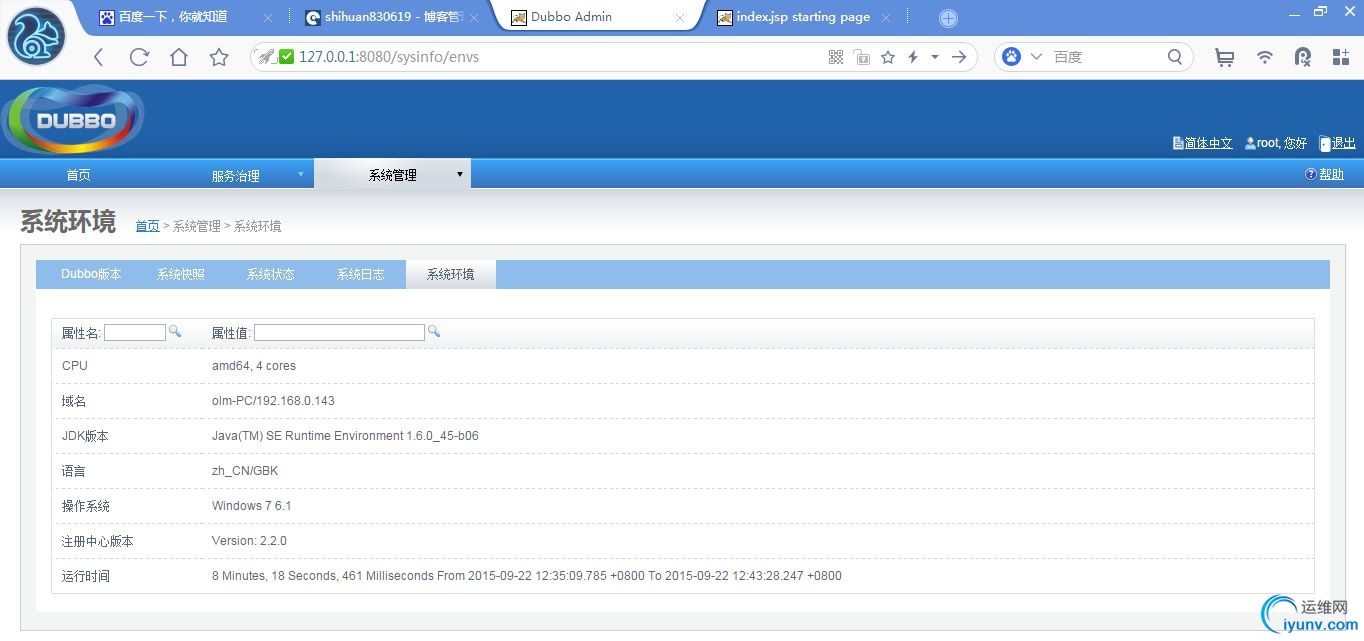Image resolution: width=1364 pixels, height=641 pixels.
Task: Select the 系统环境 sub-tab
Action: pyautogui.click(x=450, y=274)
